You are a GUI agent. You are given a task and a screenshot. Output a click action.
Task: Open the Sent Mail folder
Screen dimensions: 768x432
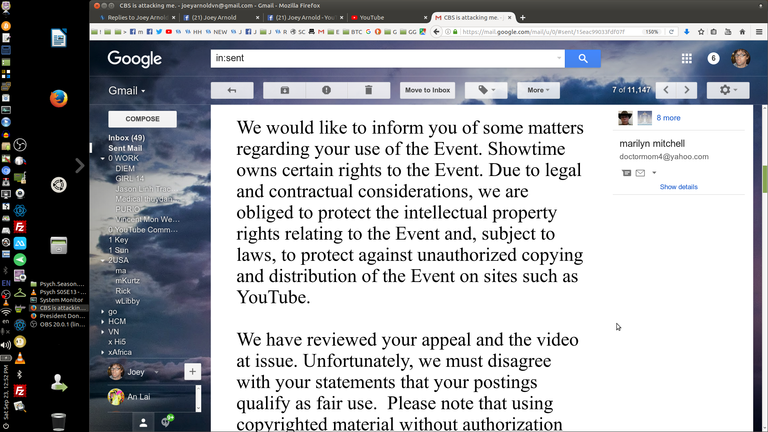pyautogui.click(x=125, y=148)
